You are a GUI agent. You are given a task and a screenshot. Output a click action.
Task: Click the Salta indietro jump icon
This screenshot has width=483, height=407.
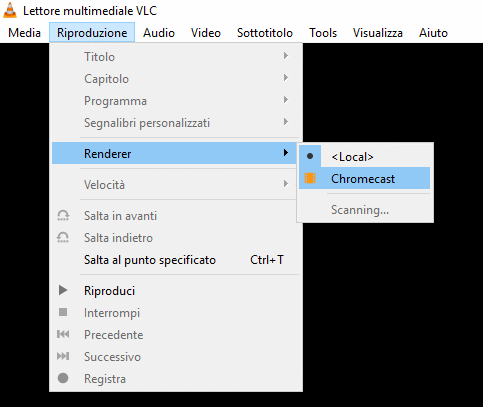(x=63, y=237)
